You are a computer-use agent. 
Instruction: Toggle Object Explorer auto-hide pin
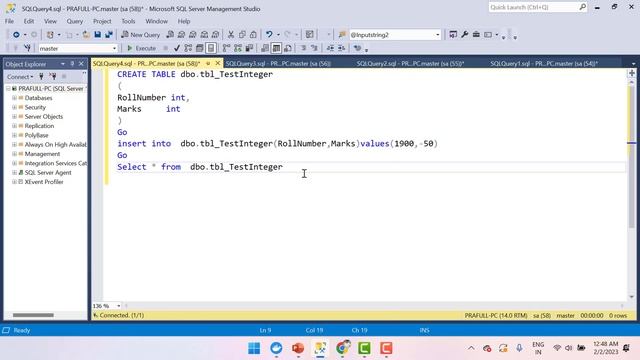(x=72, y=64)
